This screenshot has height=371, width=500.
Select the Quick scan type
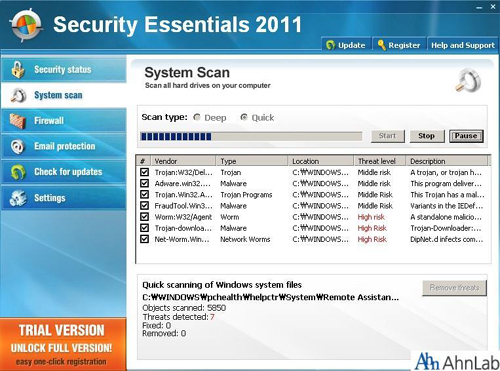244,117
